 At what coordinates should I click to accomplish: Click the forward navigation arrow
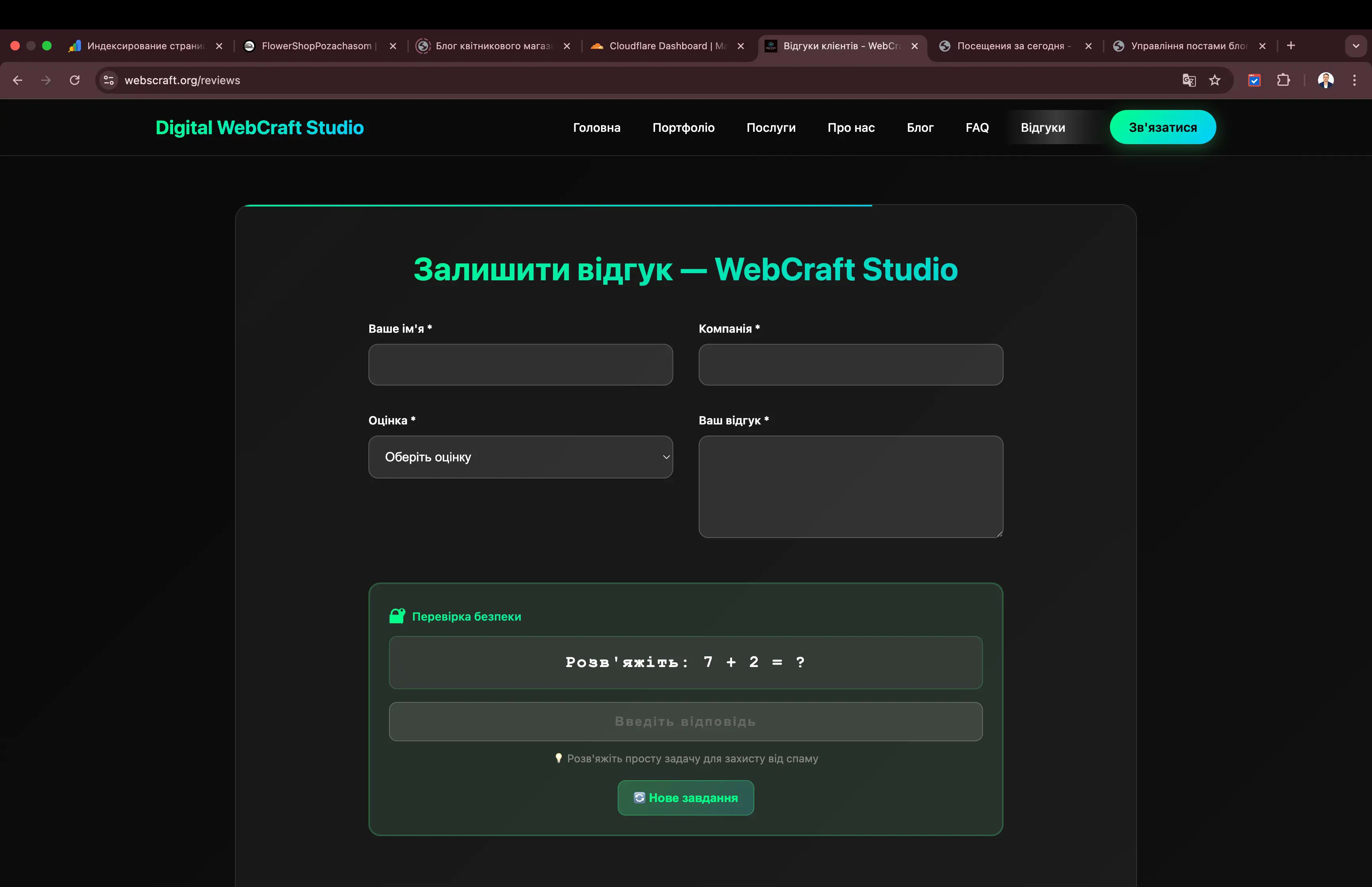coord(46,80)
